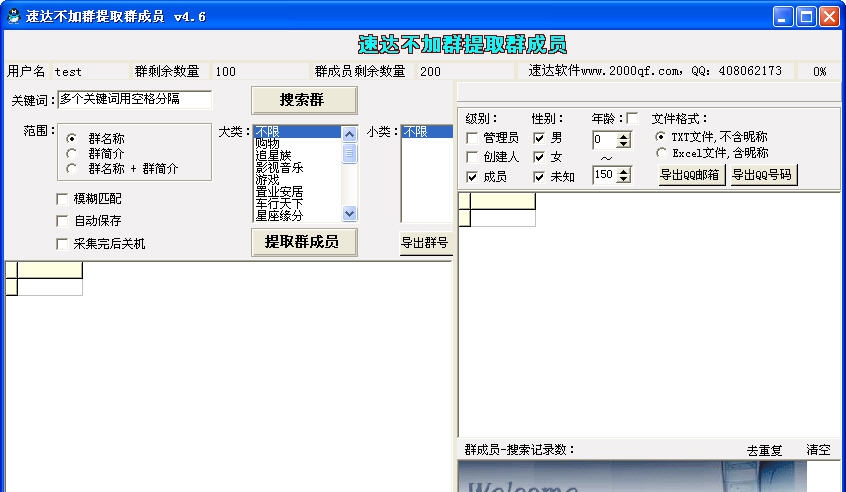Increase the minimum age spinner value

coord(624,136)
